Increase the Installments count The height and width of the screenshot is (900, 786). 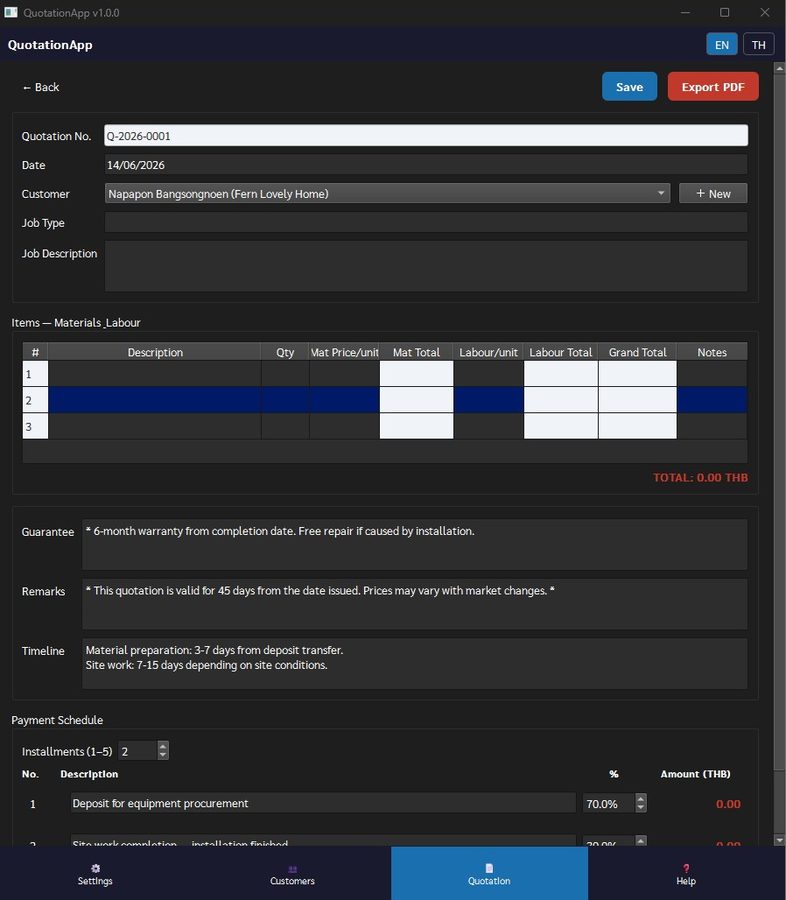[x=163, y=746]
